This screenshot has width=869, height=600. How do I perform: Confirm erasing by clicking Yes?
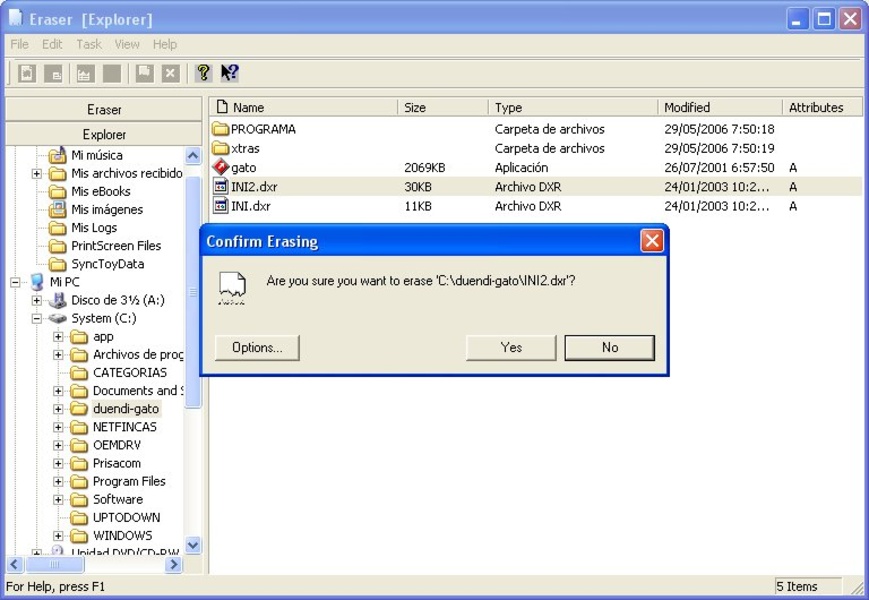511,347
